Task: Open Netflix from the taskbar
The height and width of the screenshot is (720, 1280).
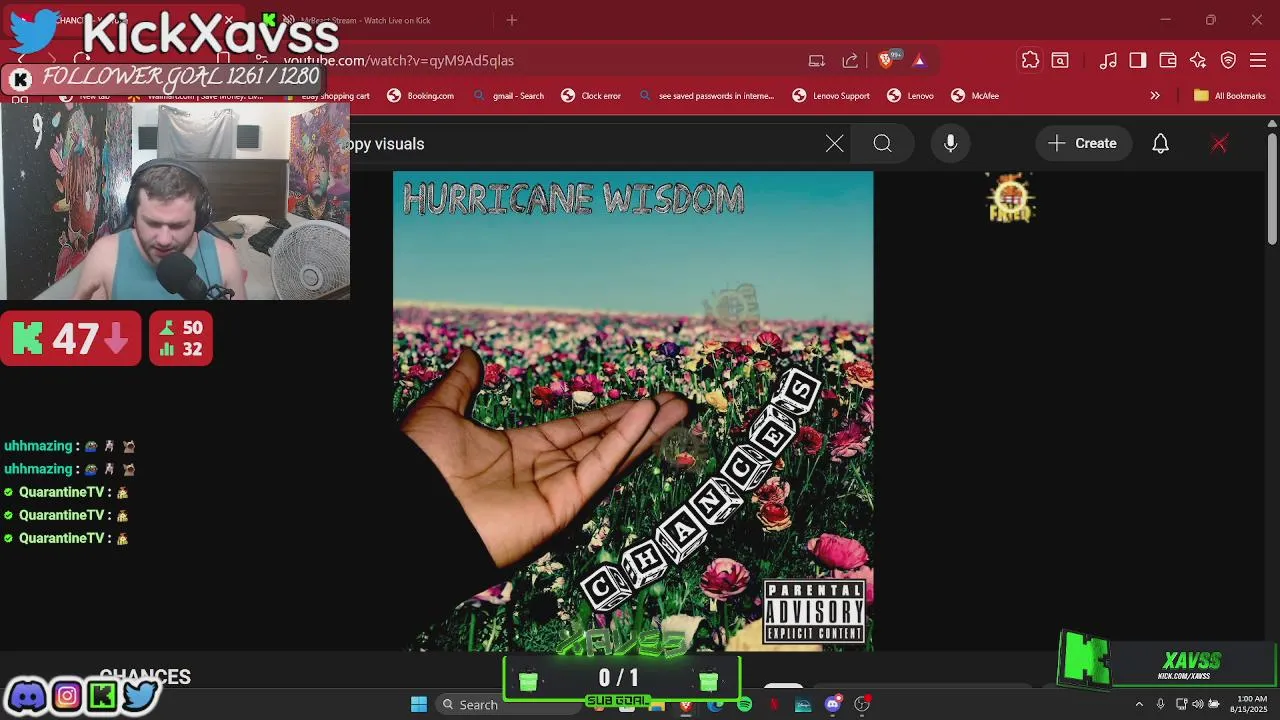Action: tap(773, 705)
